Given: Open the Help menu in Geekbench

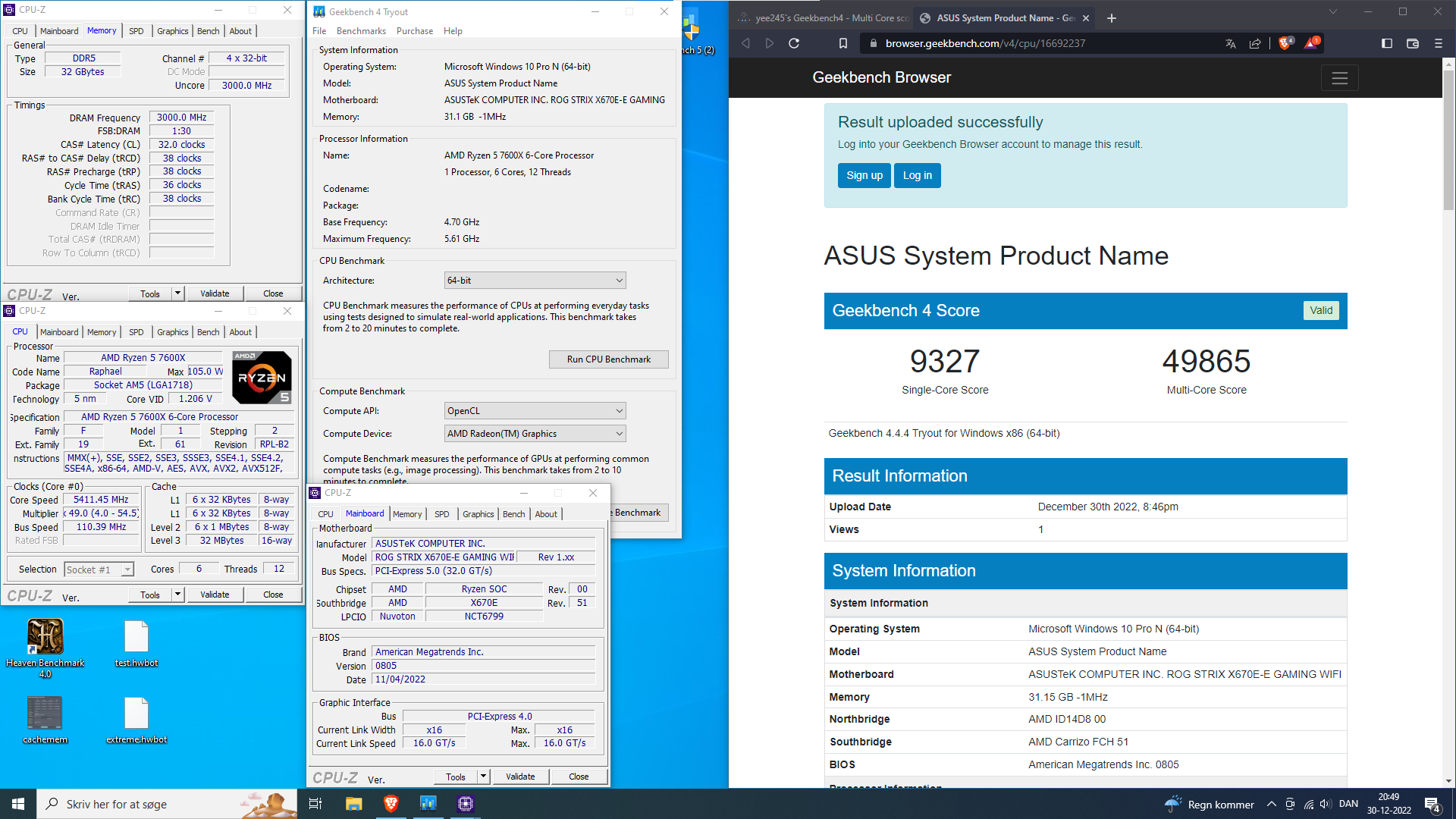Looking at the screenshot, I should (453, 31).
